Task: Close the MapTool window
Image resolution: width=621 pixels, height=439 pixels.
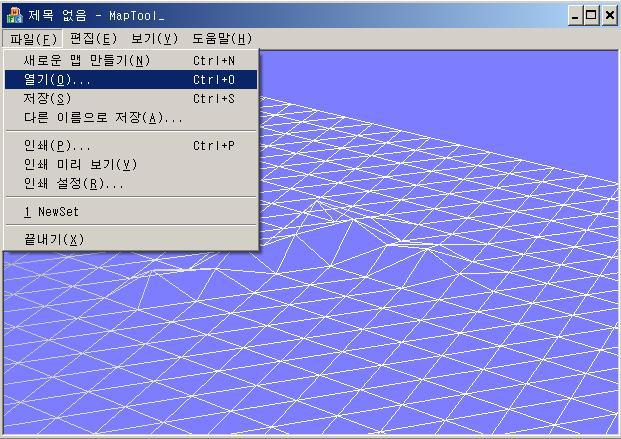Action: (x=610, y=16)
